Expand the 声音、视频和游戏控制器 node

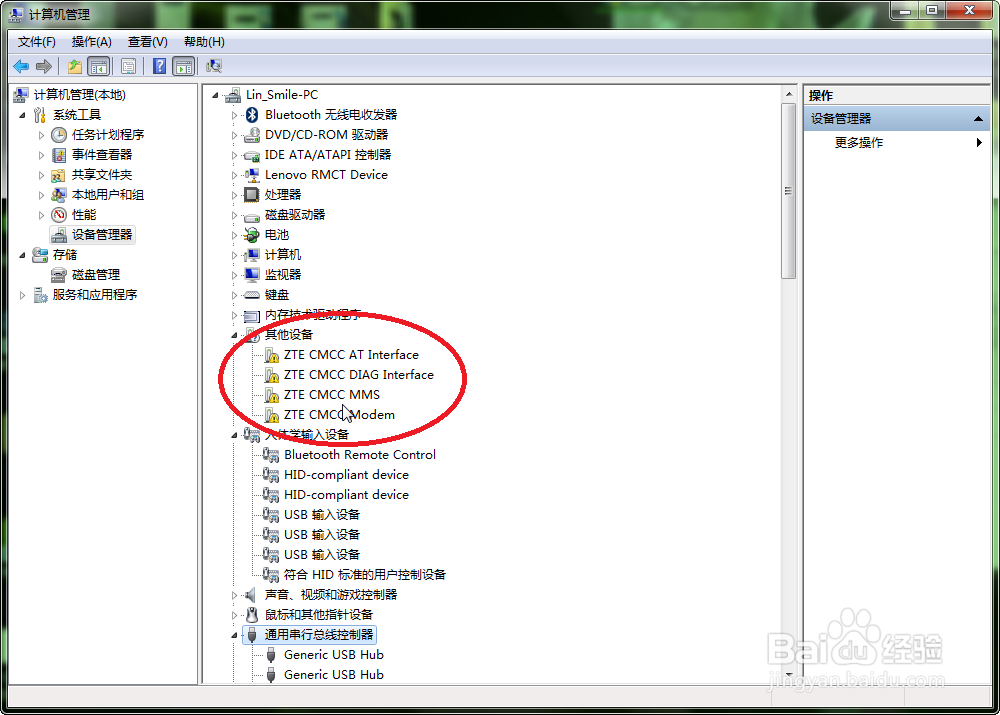click(235, 595)
